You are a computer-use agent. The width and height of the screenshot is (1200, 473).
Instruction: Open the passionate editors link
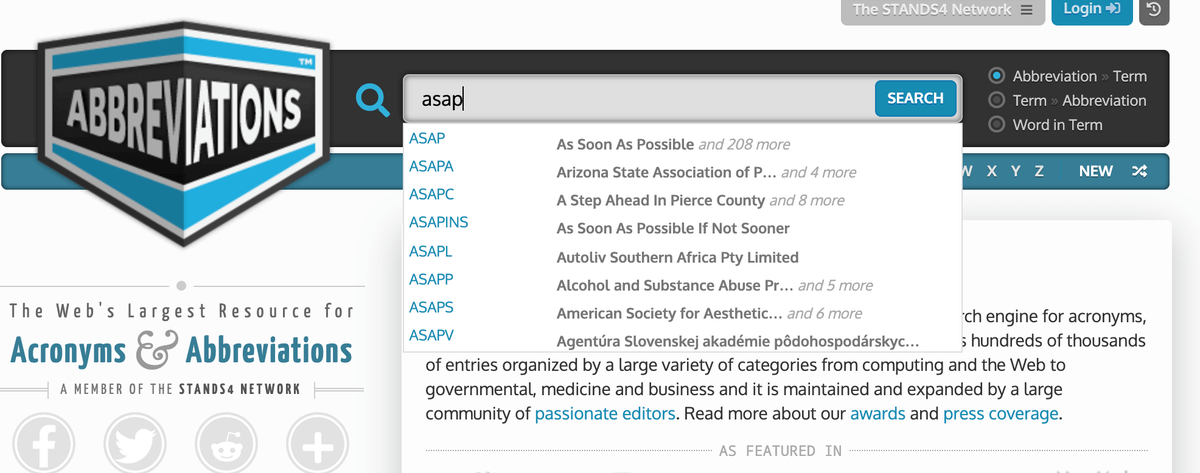(x=606, y=413)
